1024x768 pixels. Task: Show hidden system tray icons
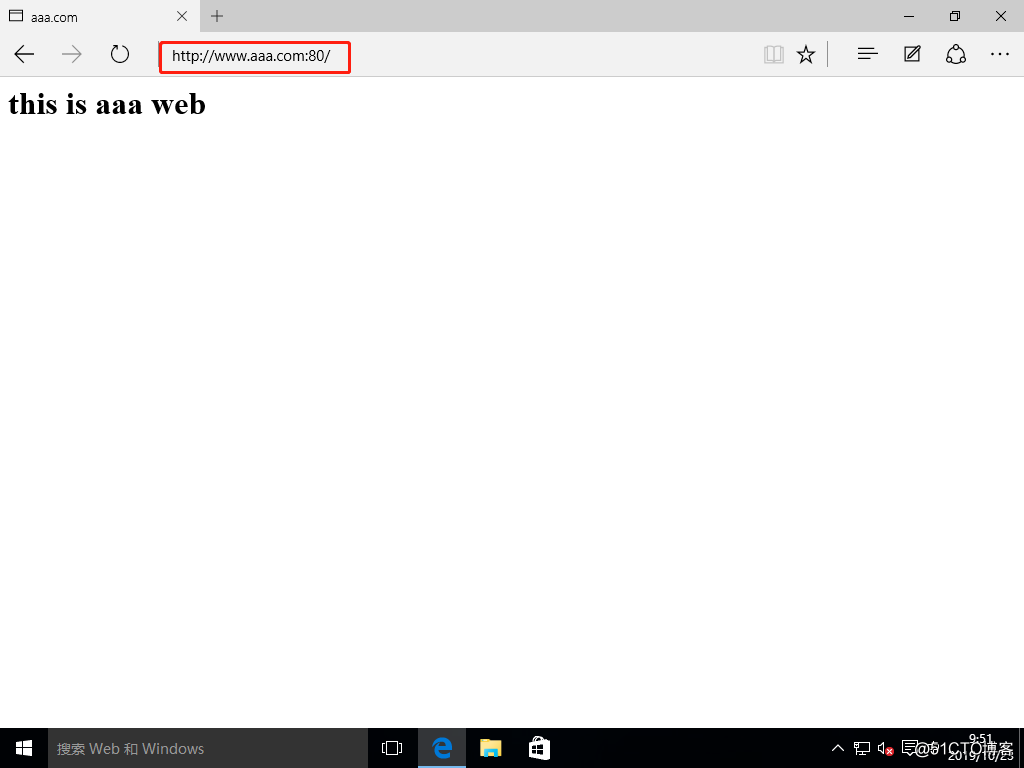point(838,748)
